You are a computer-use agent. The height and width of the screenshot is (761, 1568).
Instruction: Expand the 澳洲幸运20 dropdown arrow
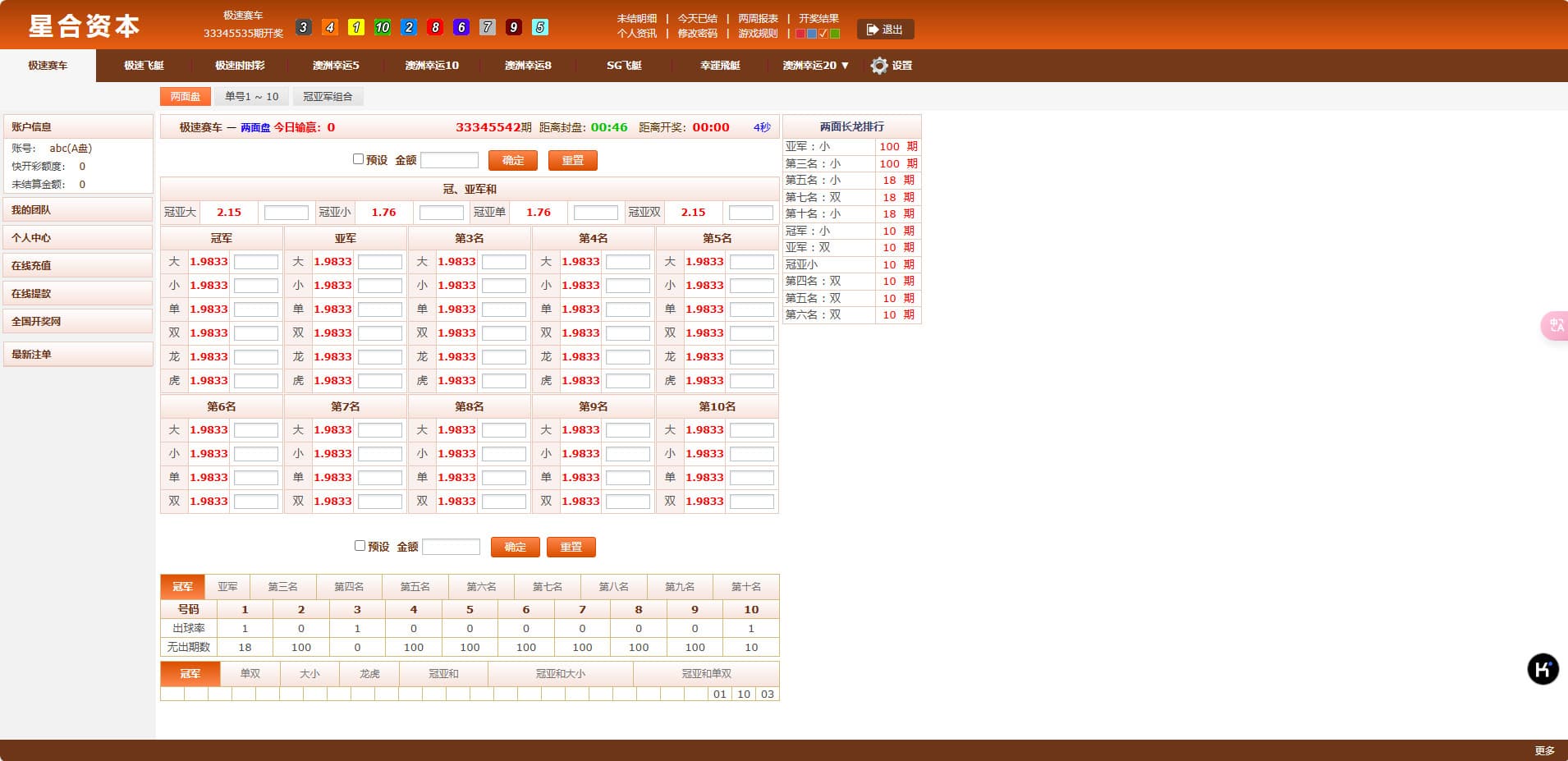pos(845,66)
